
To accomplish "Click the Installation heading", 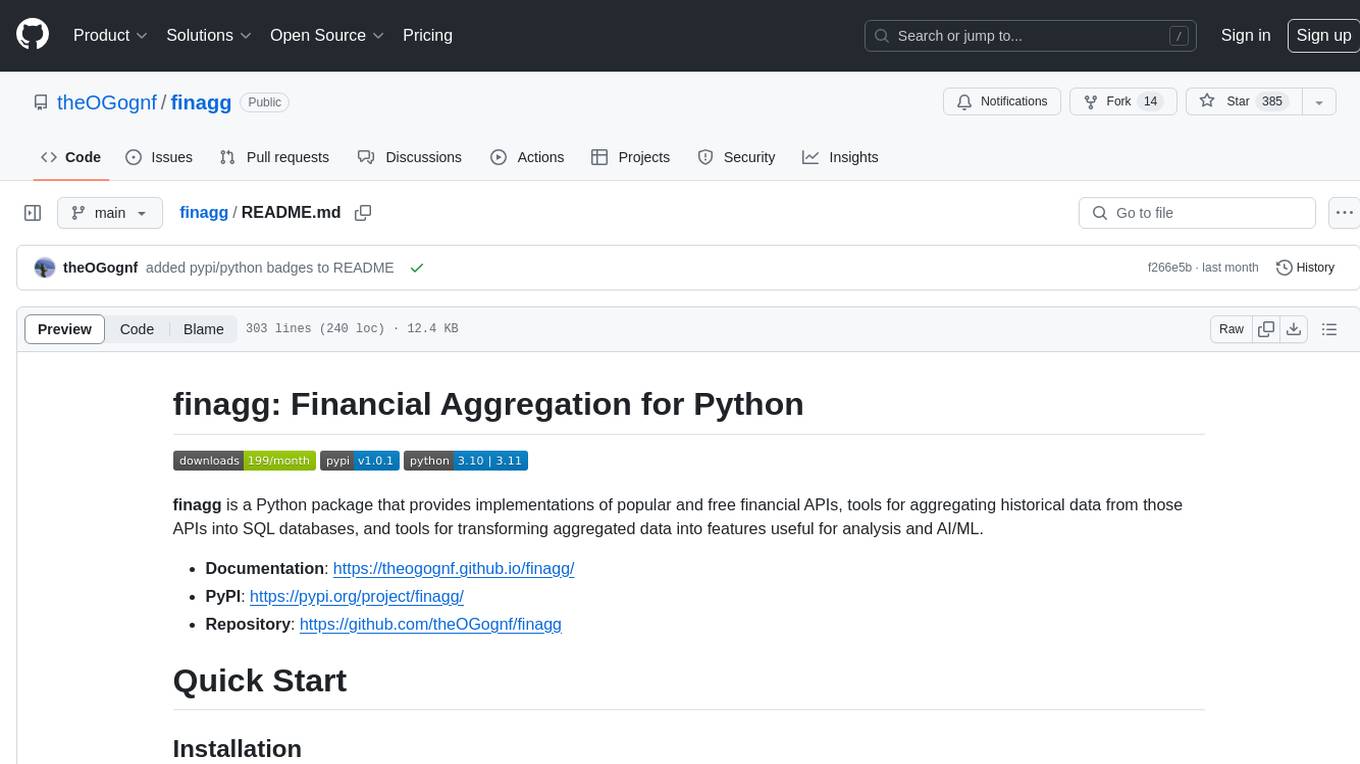I will point(237,749).
